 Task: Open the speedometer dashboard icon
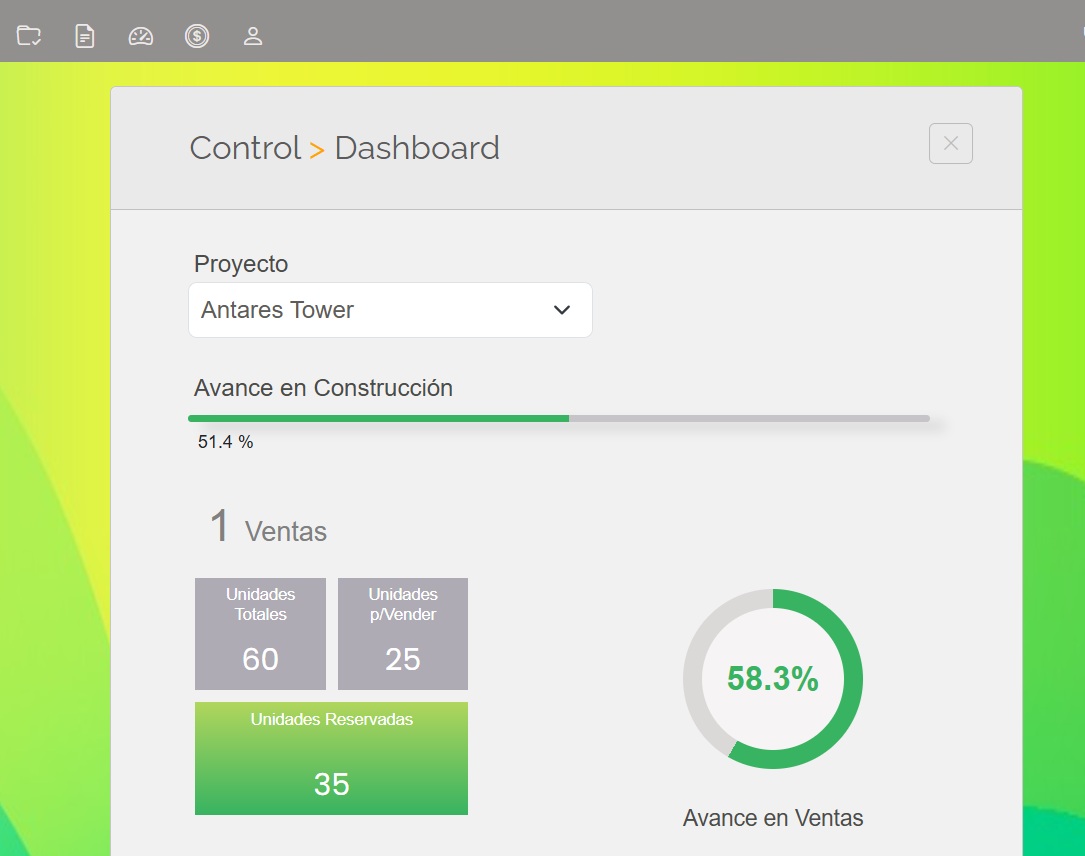[x=141, y=36]
